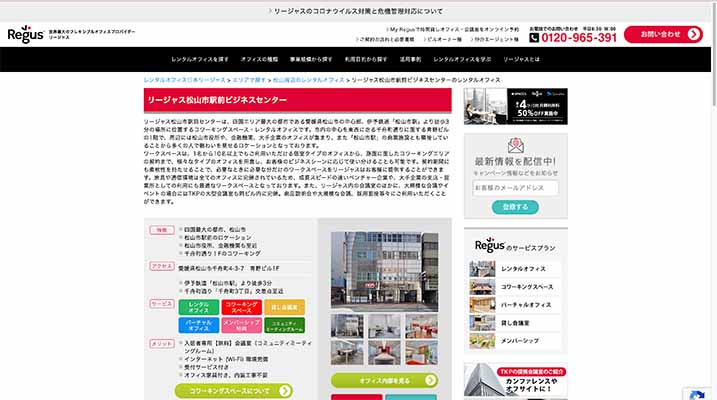Screen dimensions: 717x400
Task: Open the middle office photo, top row
Action: (x=384, y=326)
